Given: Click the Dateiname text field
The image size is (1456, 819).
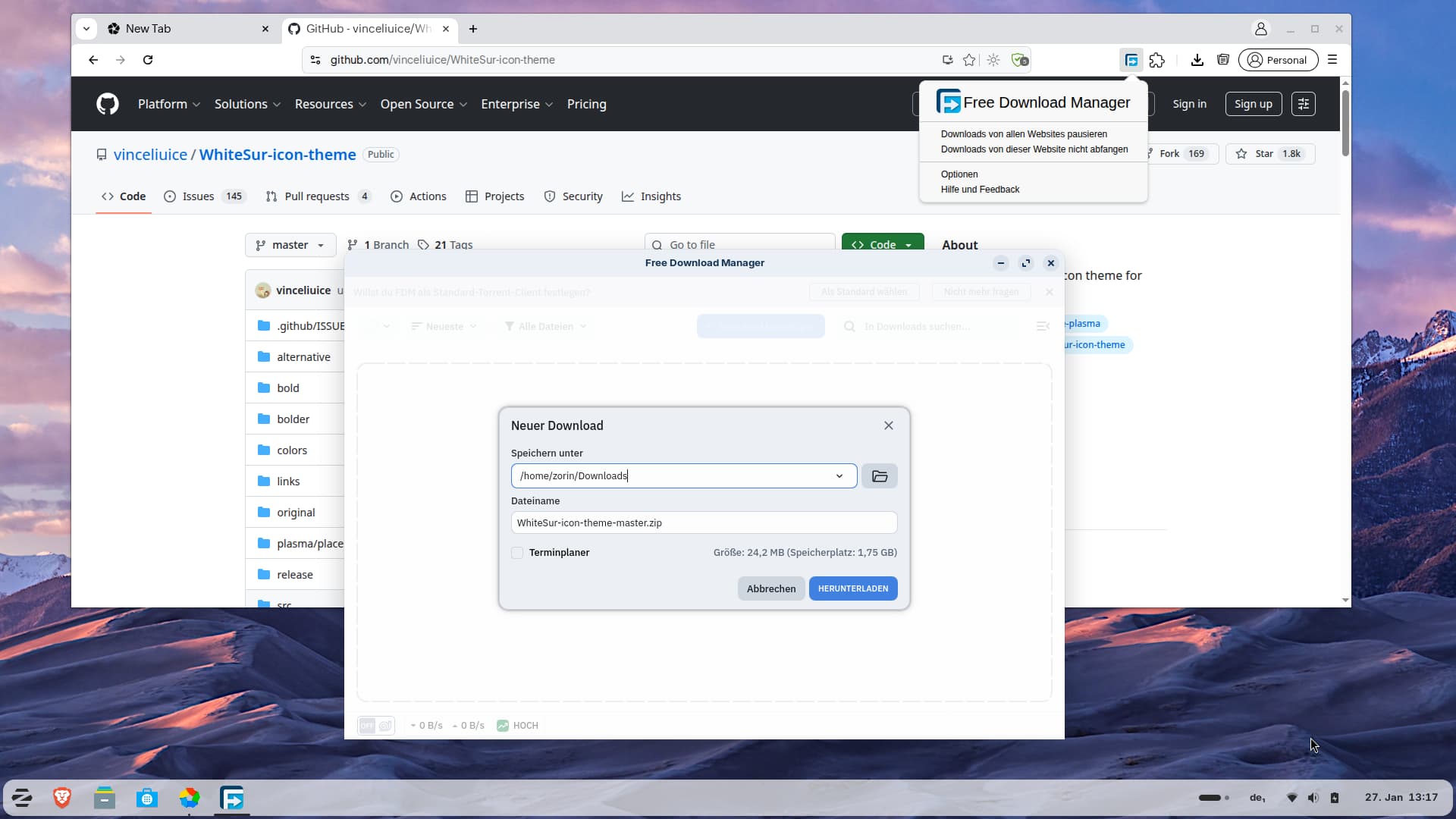Looking at the screenshot, I should click(x=704, y=522).
